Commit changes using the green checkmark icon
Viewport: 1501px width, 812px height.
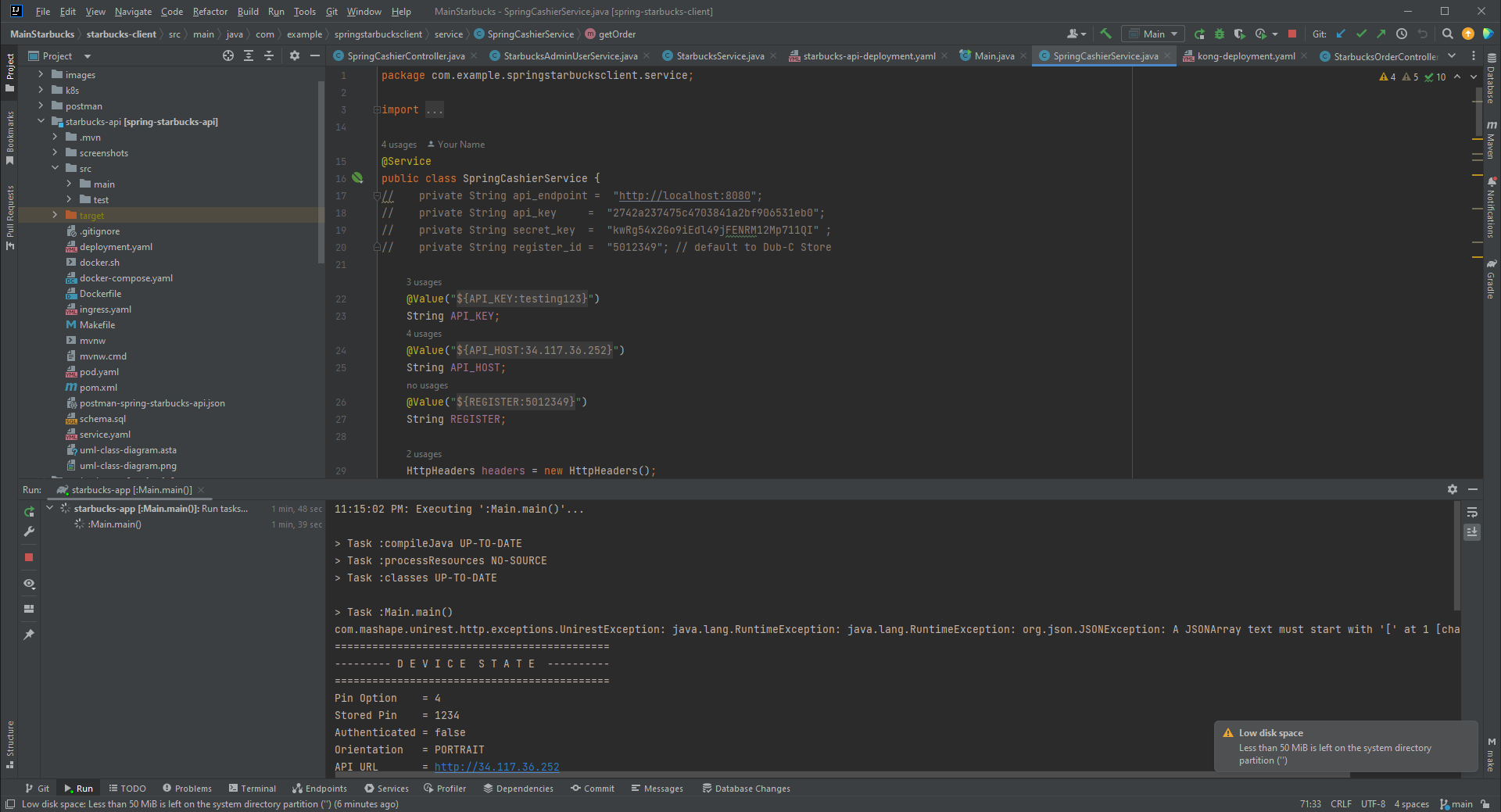(x=1361, y=34)
